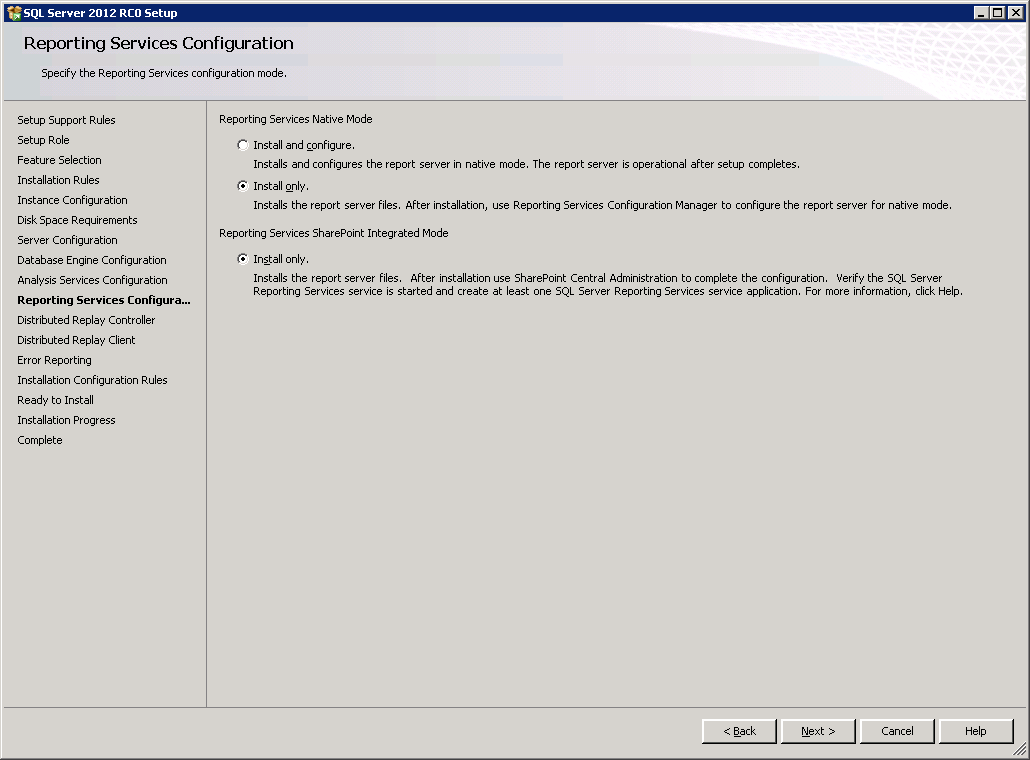Image resolution: width=1030 pixels, height=760 pixels.
Task: Click Disk Space Requirements step
Action: click(77, 220)
